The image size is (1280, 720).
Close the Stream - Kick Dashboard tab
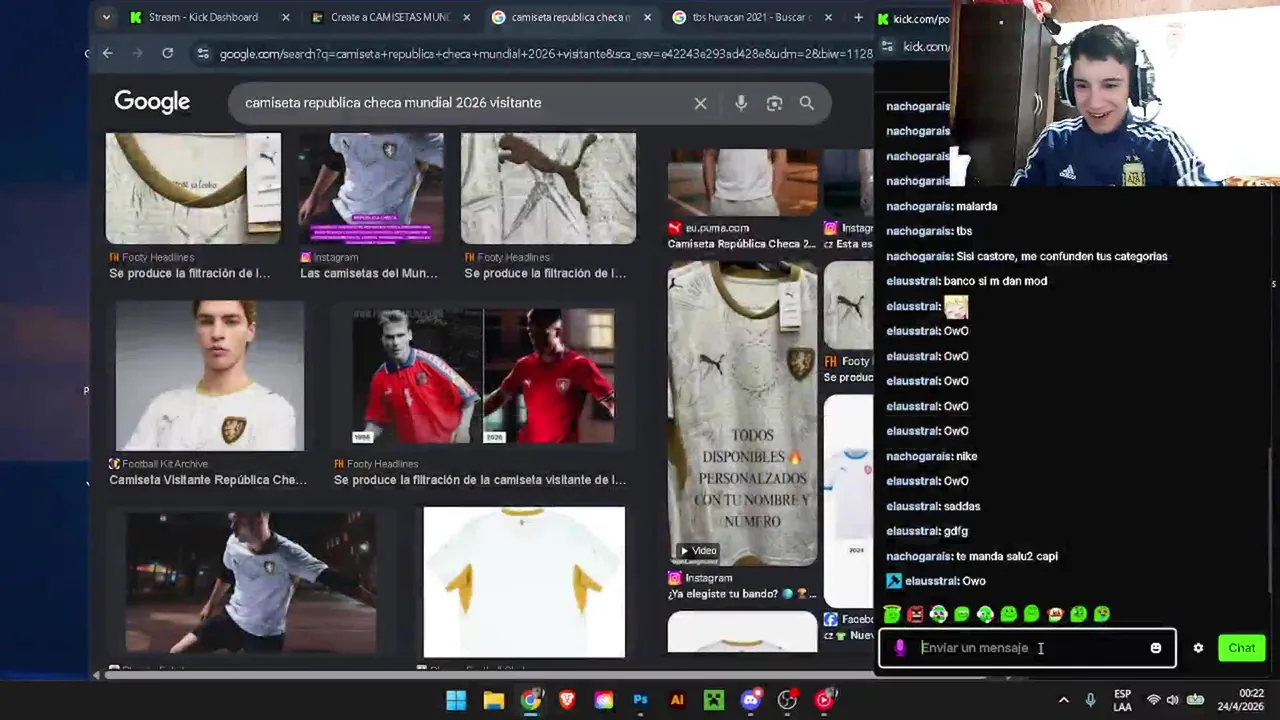(285, 17)
